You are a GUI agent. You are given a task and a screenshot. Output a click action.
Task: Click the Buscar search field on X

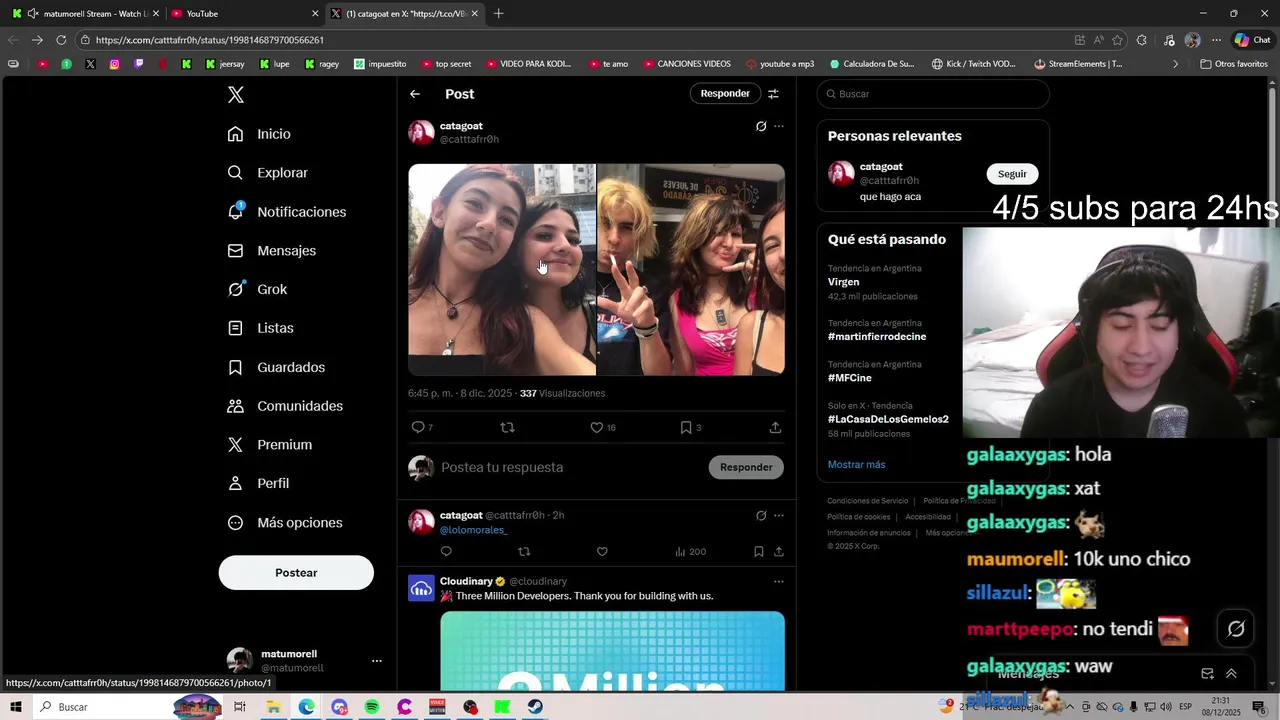pos(933,94)
